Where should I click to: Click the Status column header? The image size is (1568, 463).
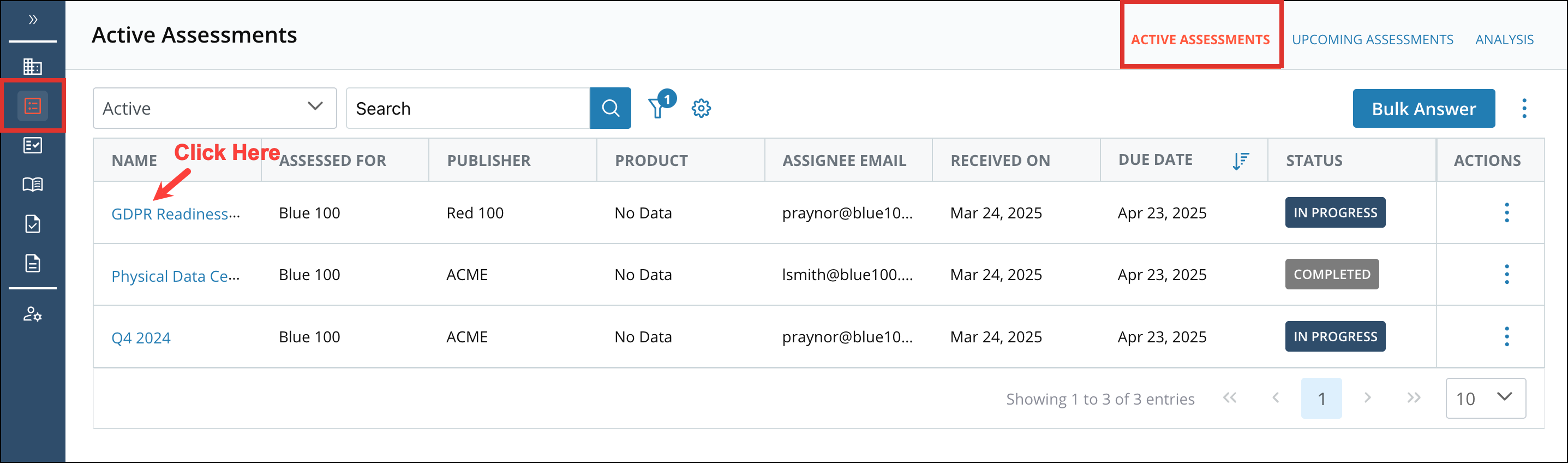(x=1314, y=161)
